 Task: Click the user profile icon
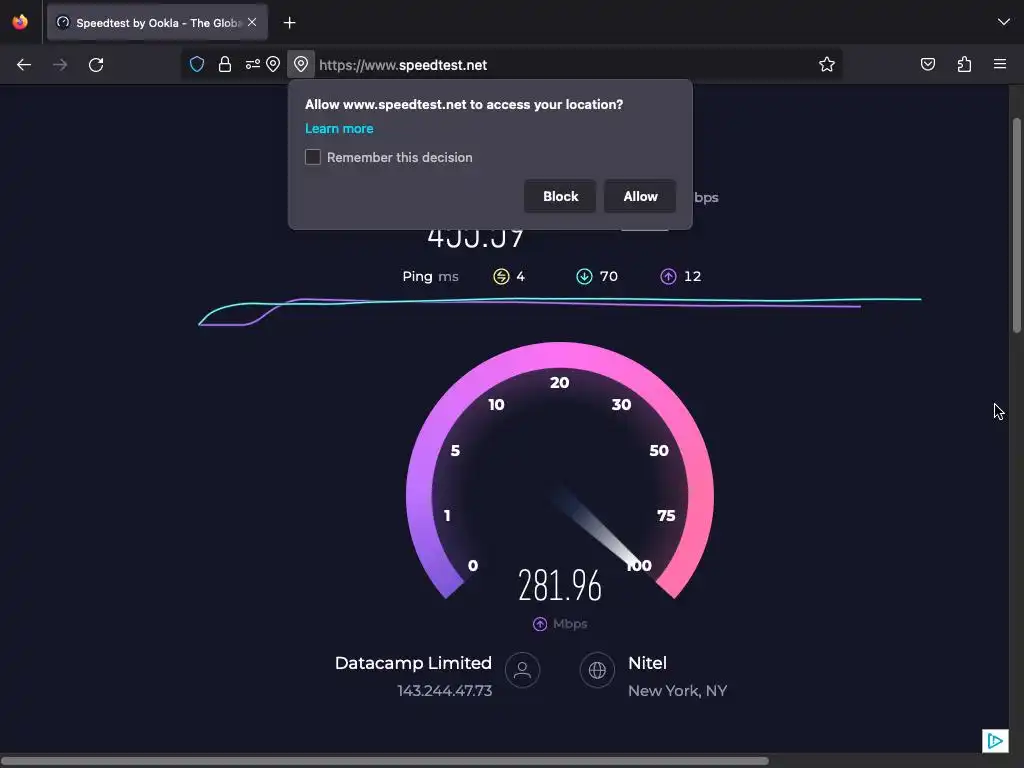[522, 670]
